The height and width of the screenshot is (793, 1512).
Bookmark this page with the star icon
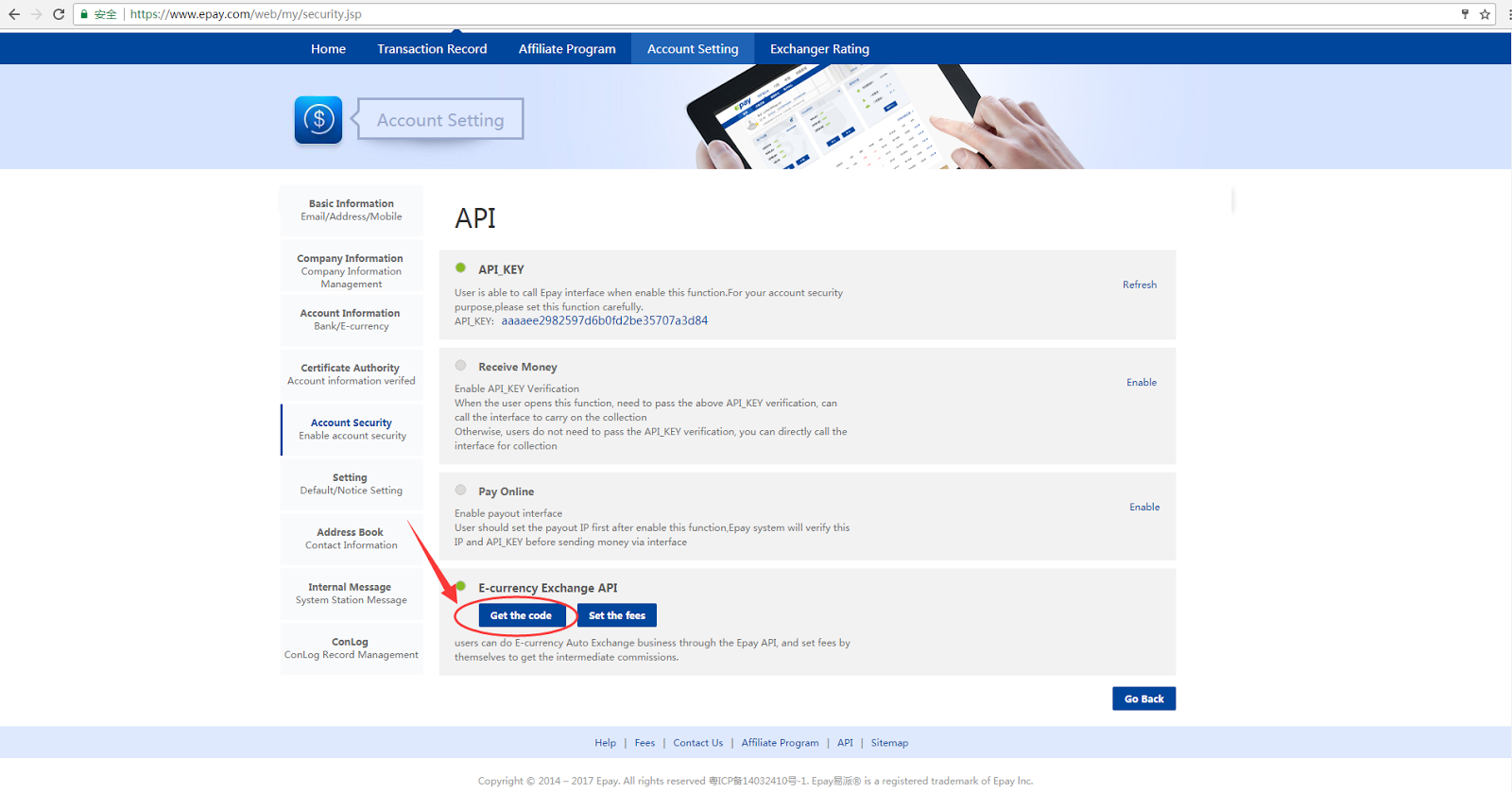tap(1485, 14)
